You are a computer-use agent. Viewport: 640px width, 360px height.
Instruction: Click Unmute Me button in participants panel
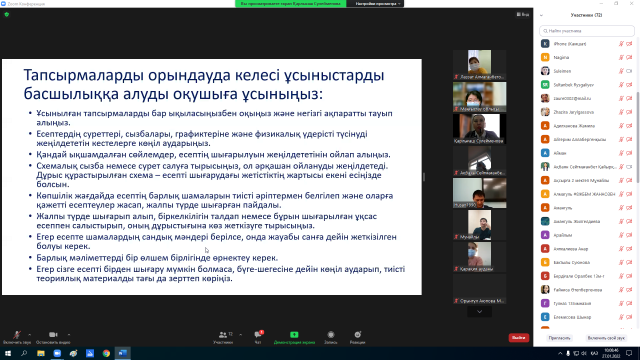(x=606, y=338)
